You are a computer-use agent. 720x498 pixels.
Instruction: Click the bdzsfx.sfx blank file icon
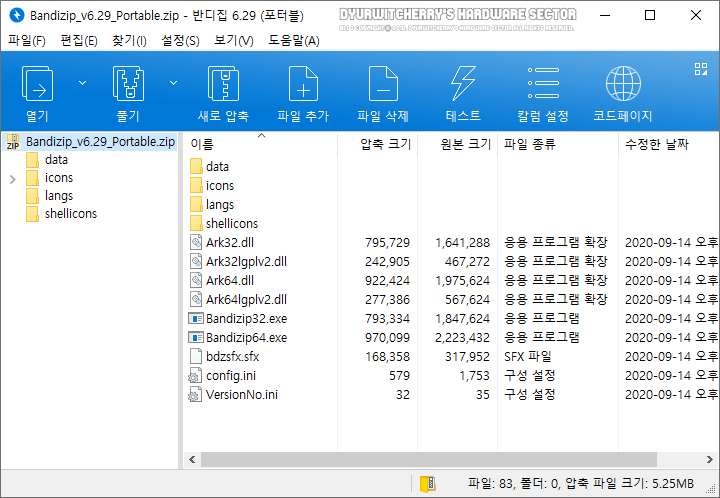196,357
